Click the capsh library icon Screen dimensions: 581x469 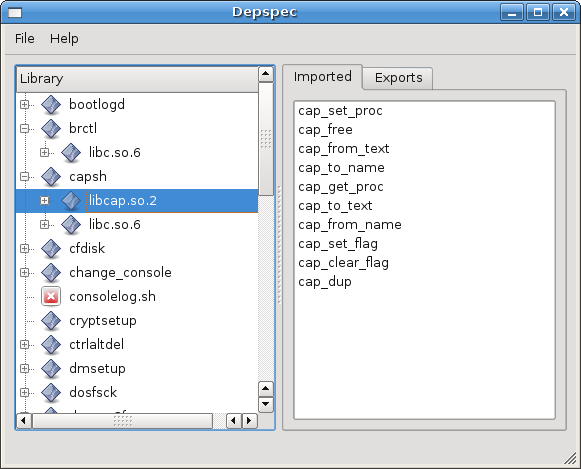[x=51, y=177]
